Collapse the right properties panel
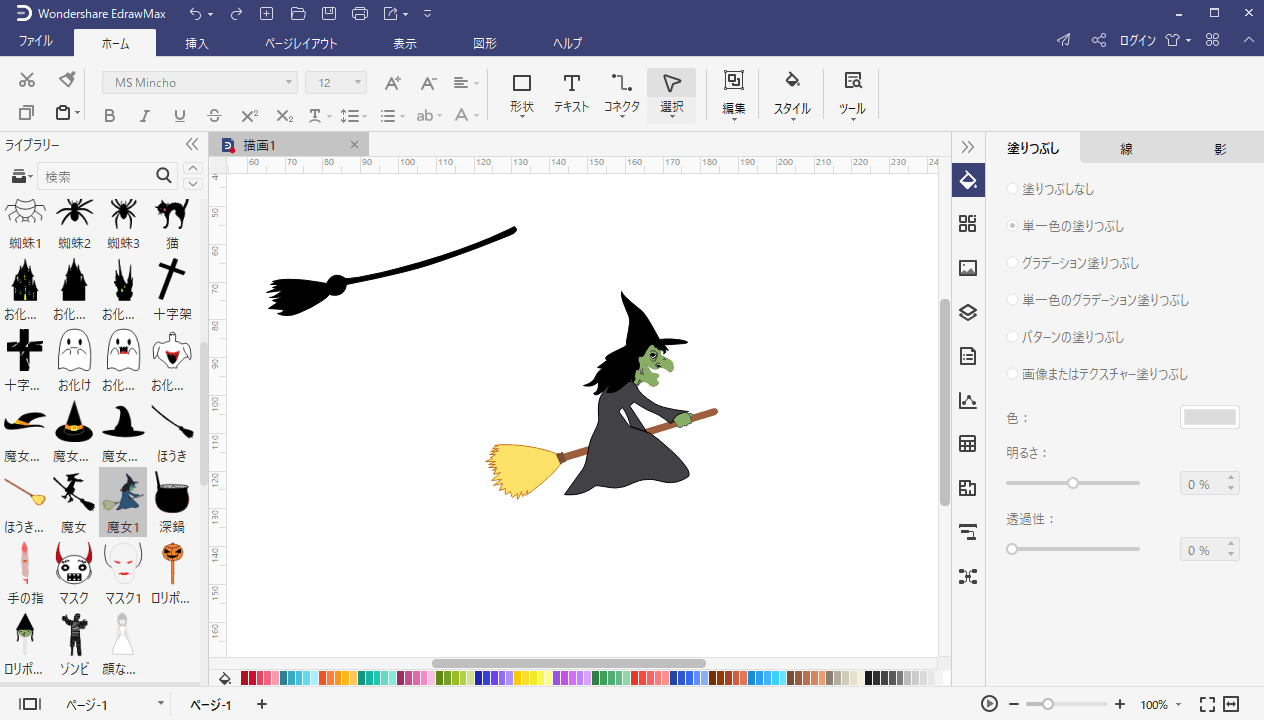Image resolution: width=1264 pixels, height=720 pixels. [968, 147]
